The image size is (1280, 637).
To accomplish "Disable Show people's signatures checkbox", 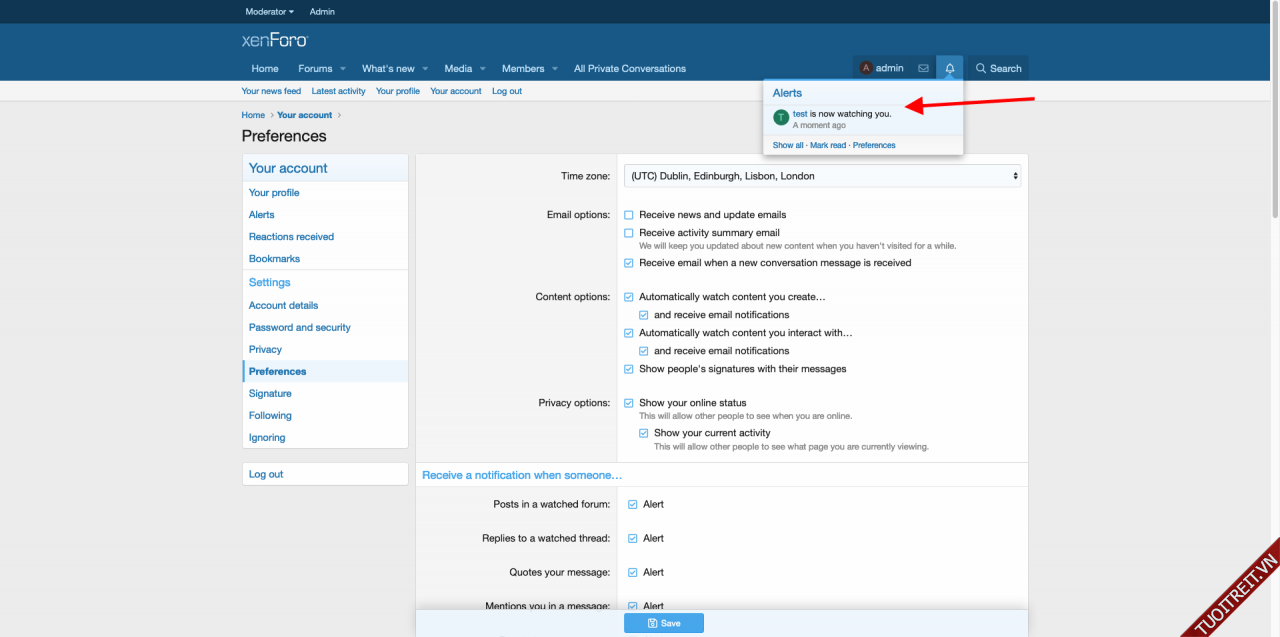I will pyautogui.click(x=629, y=369).
